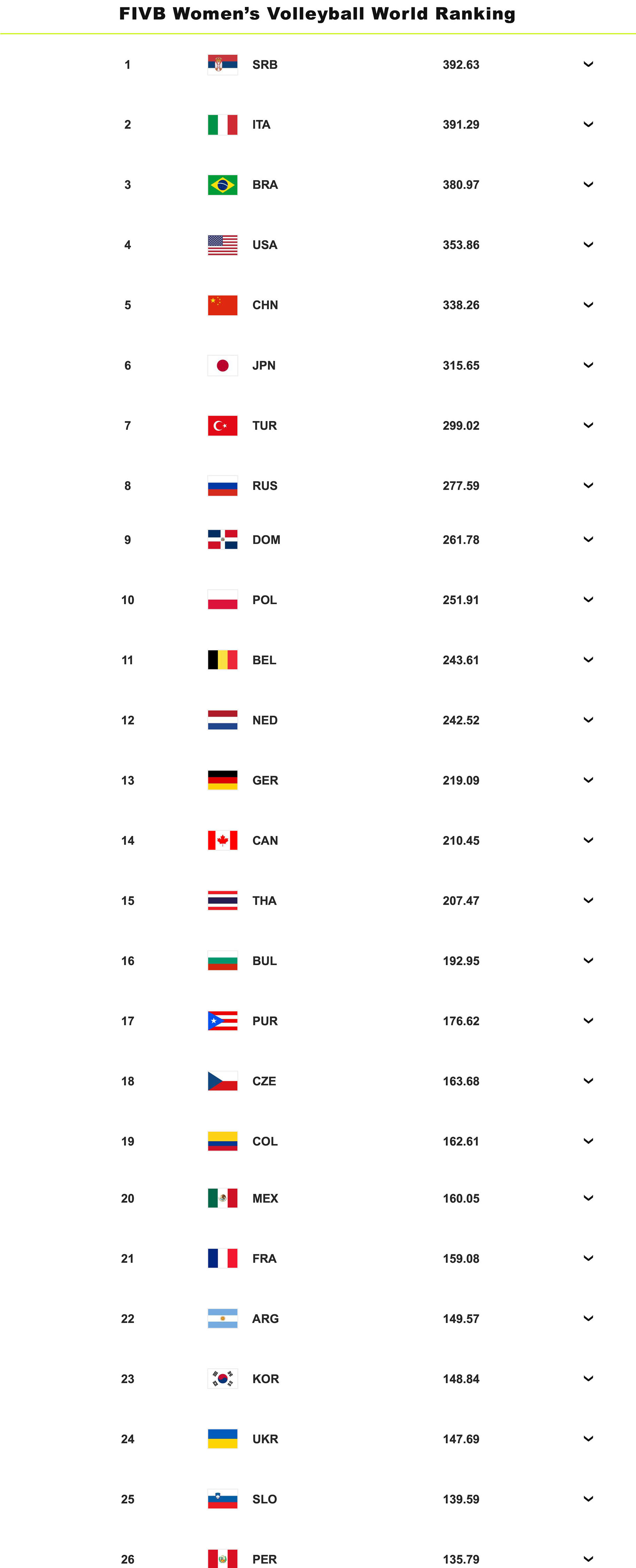Click the FIVB Women's Volleyball World Ranking heading
The width and height of the screenshot is (636, 1568).
click(317, 14)
